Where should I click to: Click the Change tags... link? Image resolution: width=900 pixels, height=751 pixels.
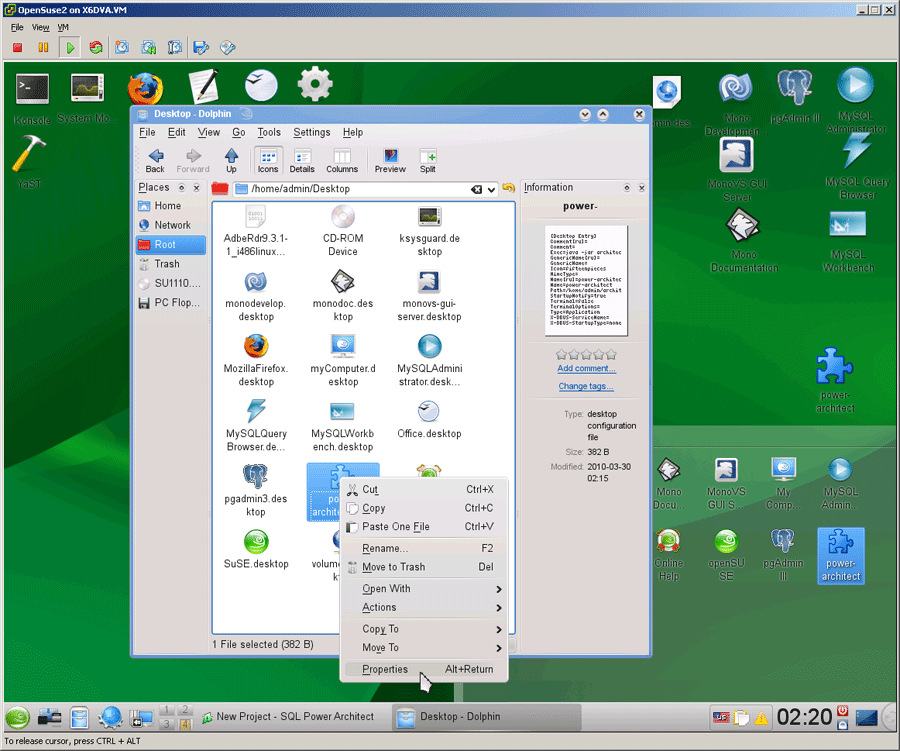[x=586, y=386]
